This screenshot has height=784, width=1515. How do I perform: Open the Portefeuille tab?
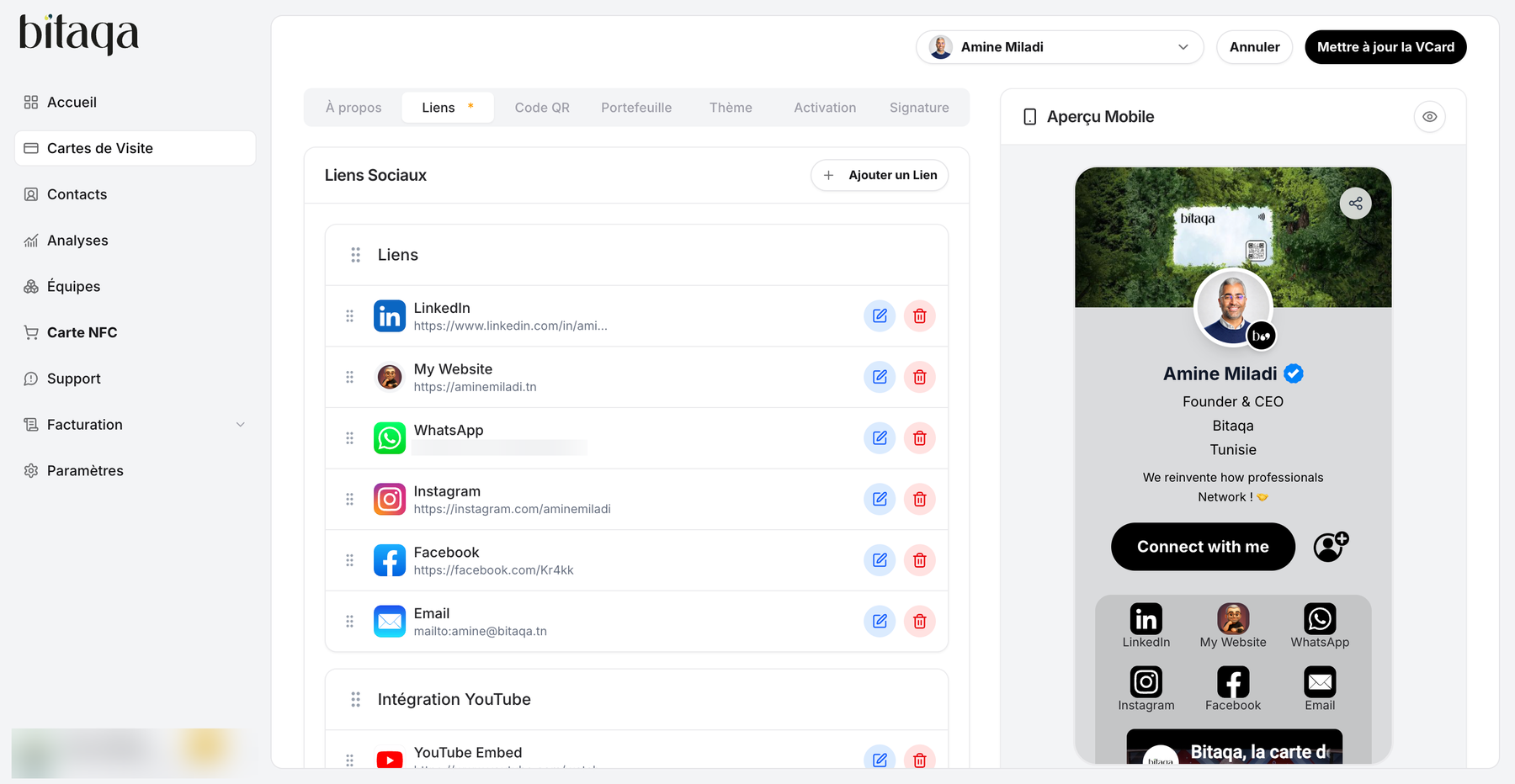coord(636,108)
